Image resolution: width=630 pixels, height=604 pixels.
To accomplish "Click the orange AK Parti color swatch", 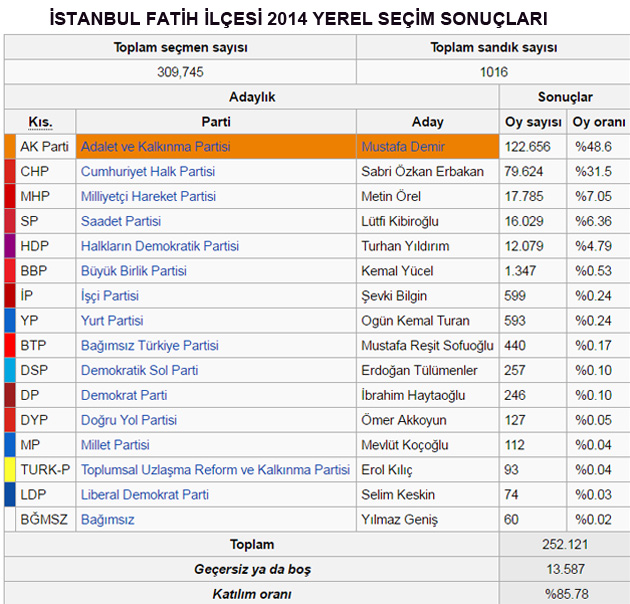I will [10, 147].
